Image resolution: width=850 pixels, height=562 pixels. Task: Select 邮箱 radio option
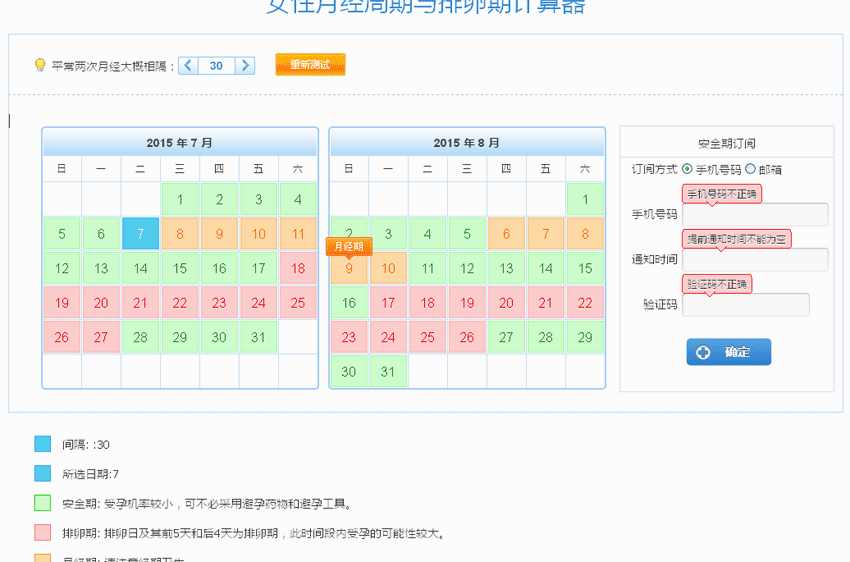click(750, 169)
